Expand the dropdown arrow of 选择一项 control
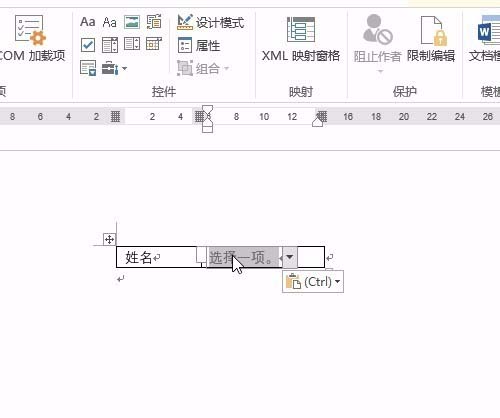 tap(289, 257)
